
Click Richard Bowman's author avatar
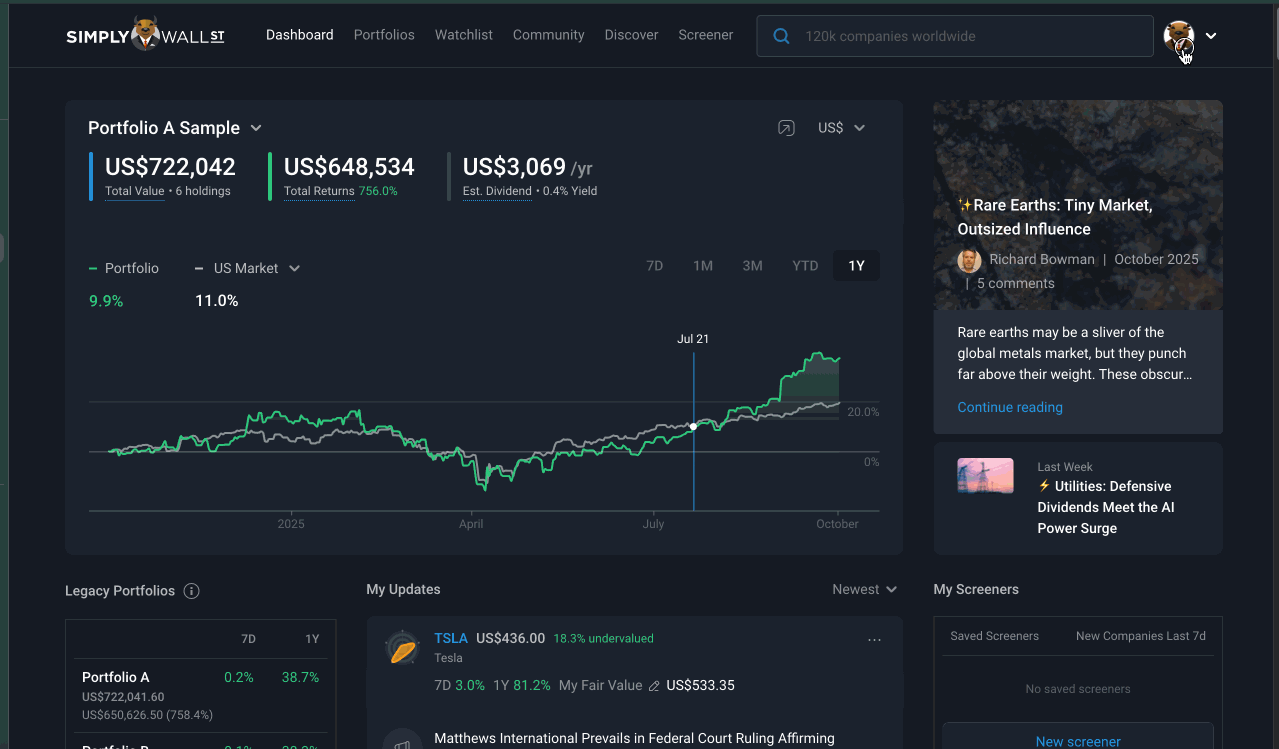coord(969,261)
